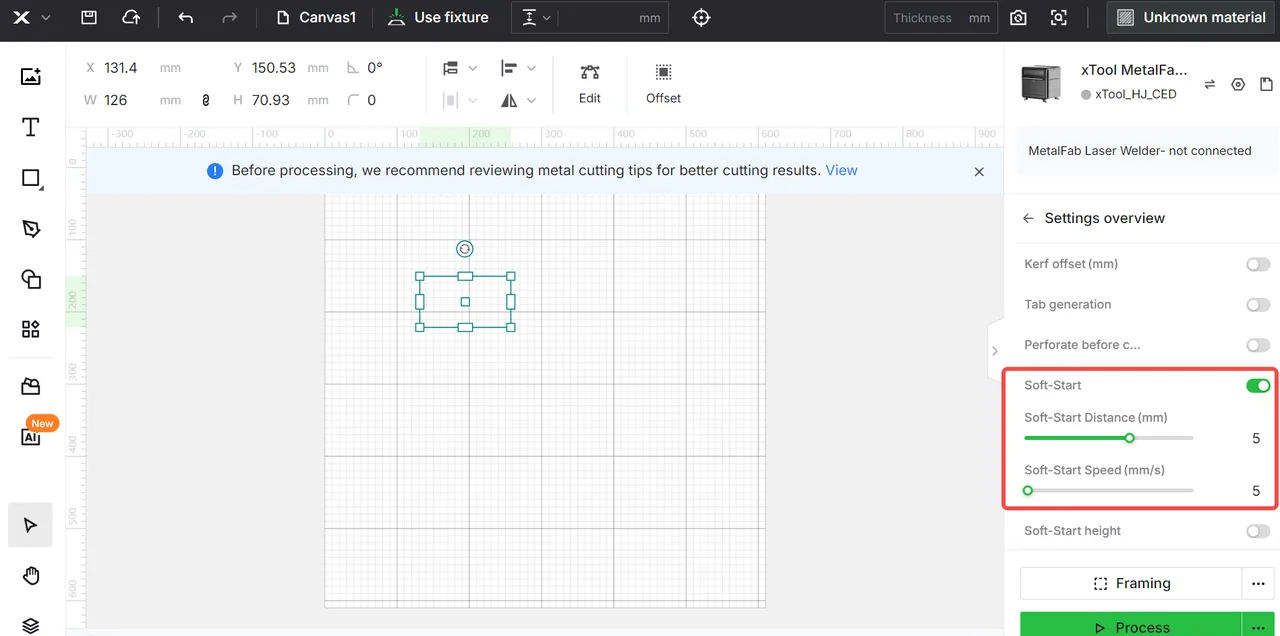Click the Save file icon
1280x636 pixels.
[x=89, y=17]
